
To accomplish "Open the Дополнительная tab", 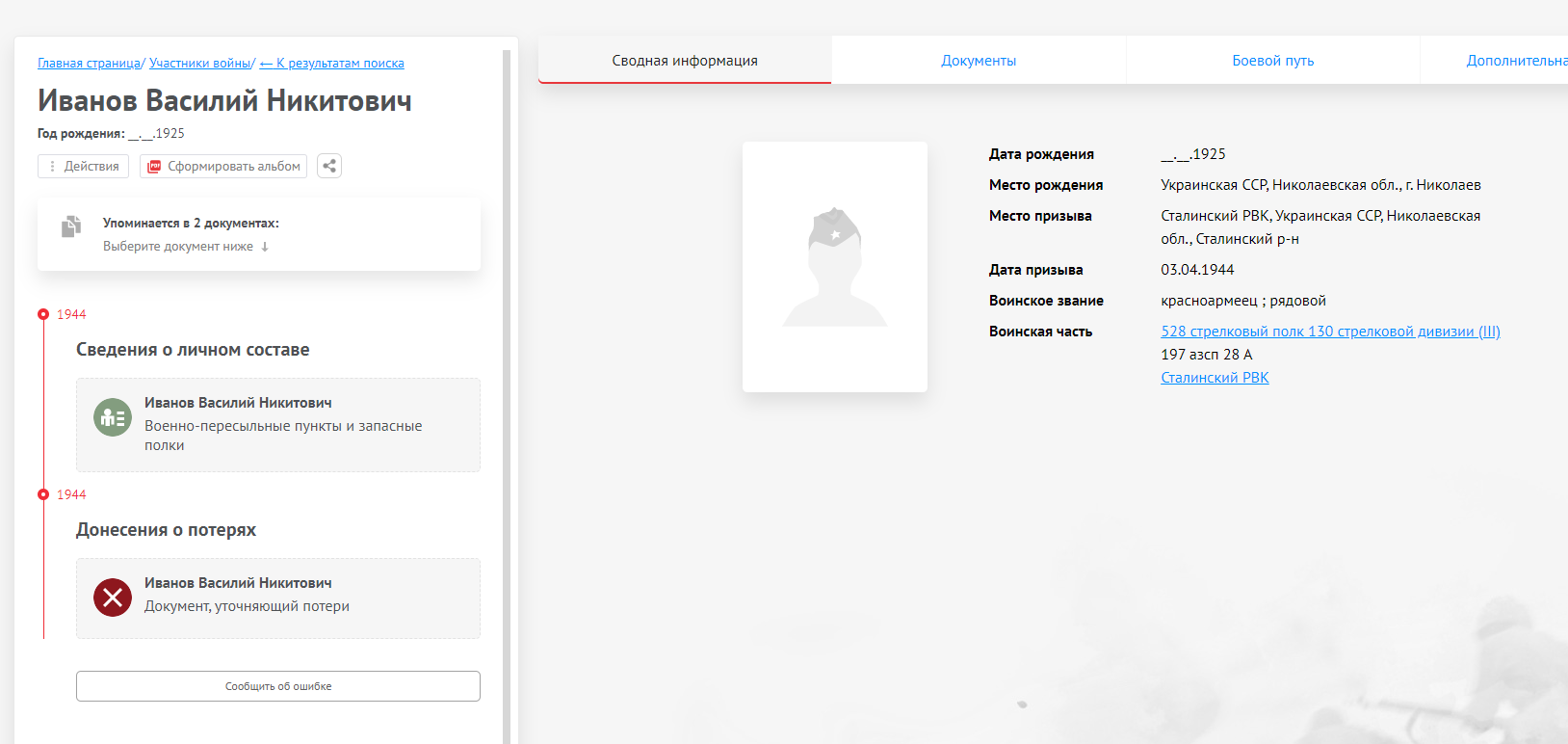I will (1495, 61).
